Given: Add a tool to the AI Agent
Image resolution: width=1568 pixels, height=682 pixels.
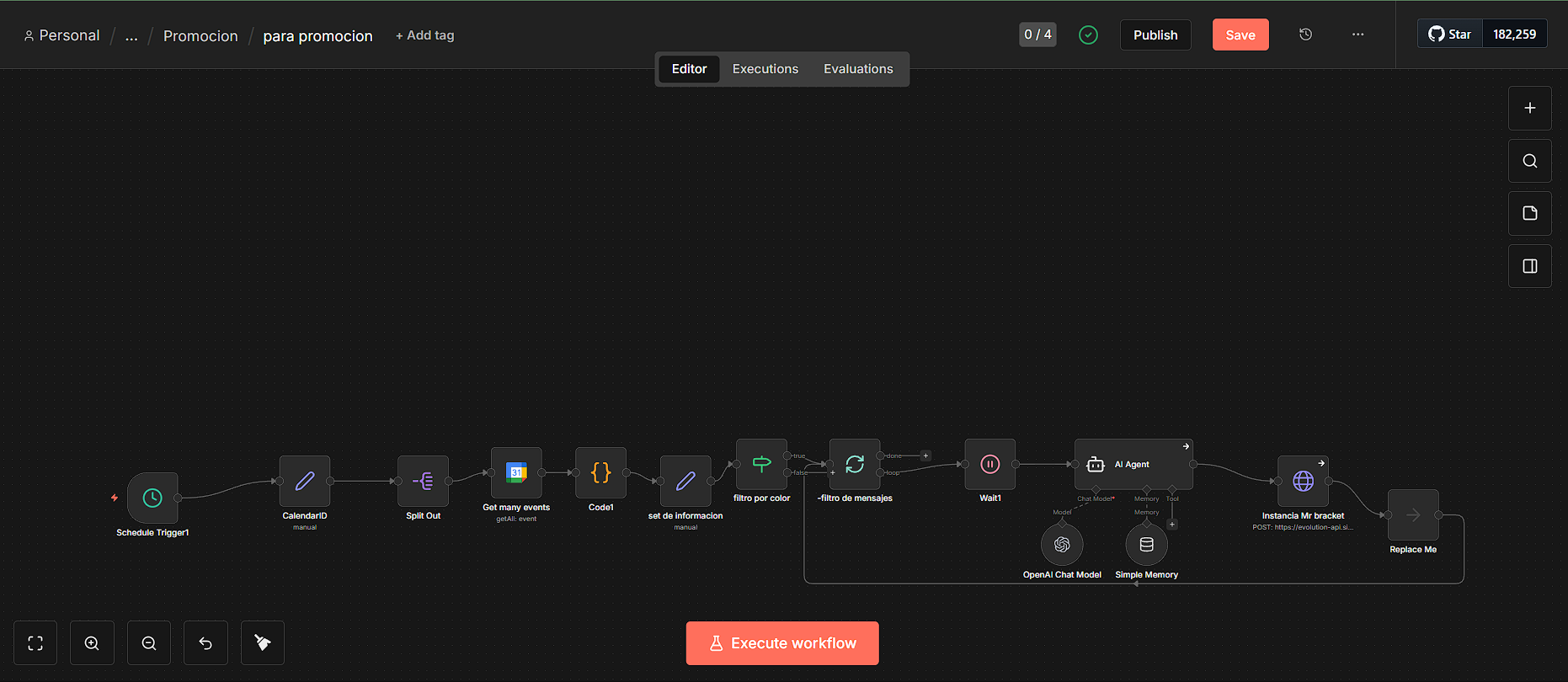Looking at the screenshot, I should [1172, 525].
